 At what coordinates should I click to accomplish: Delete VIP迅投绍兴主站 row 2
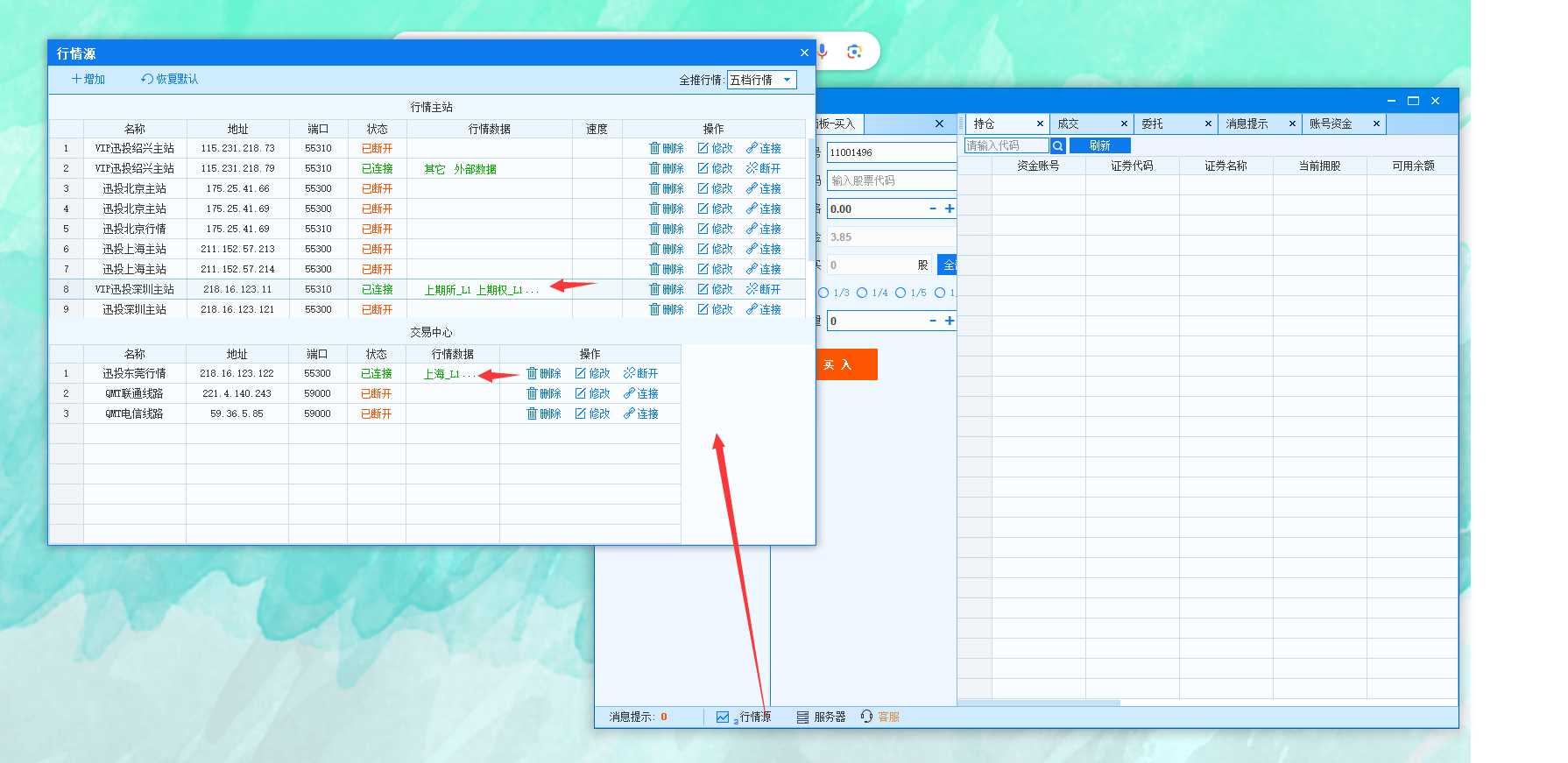[667, 168]
